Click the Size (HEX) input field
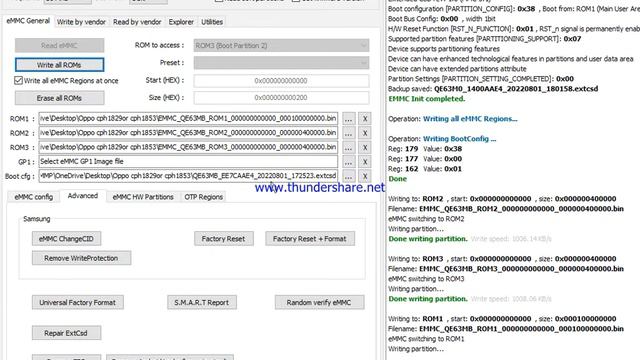 (x=281, y=98)
